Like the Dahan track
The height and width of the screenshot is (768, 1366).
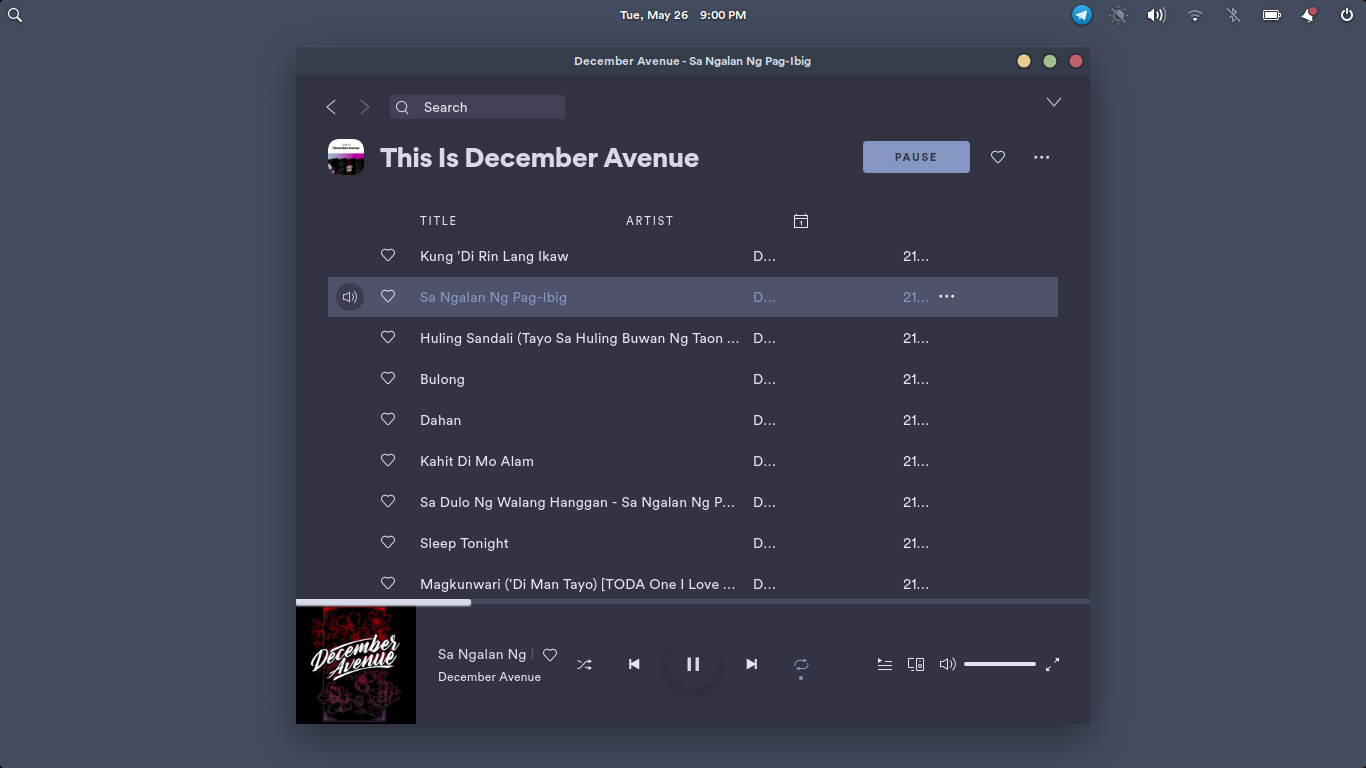coord(388,420)
